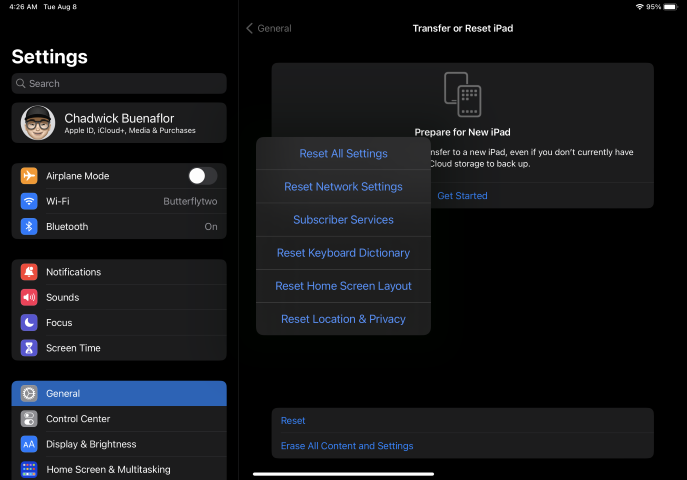687x480 pixels.
Task: Select Subscriber Services option
Action: tap(344, 220)
